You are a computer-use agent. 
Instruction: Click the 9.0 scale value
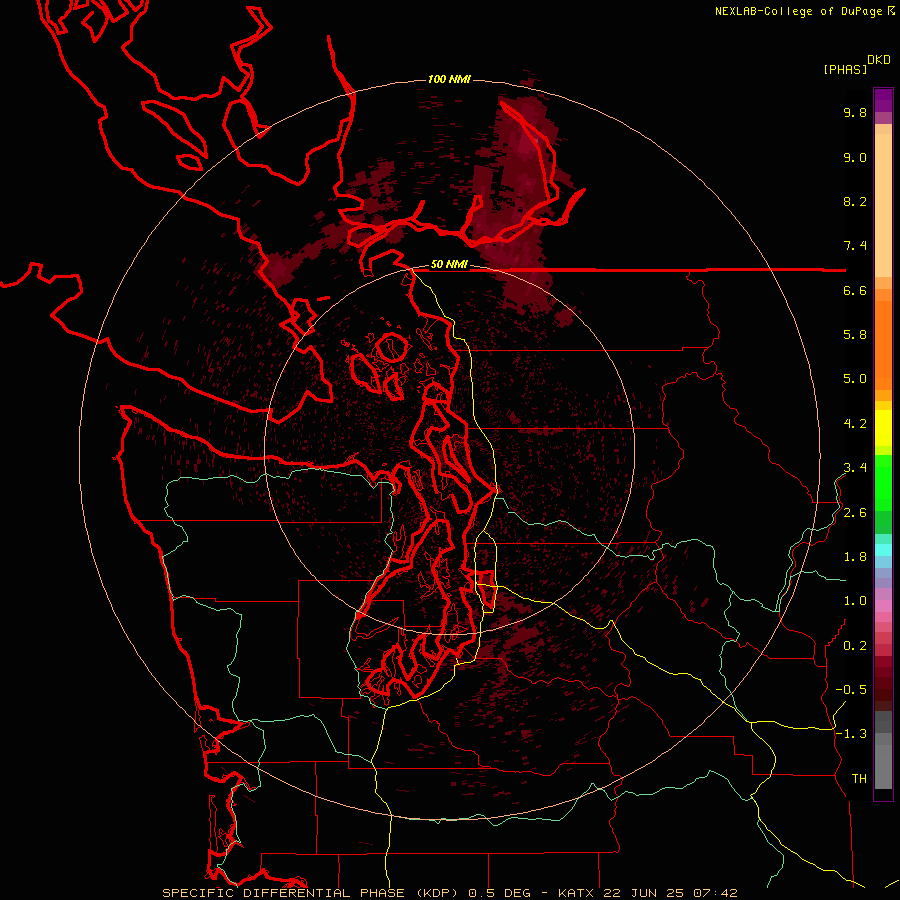pos(855,157)
